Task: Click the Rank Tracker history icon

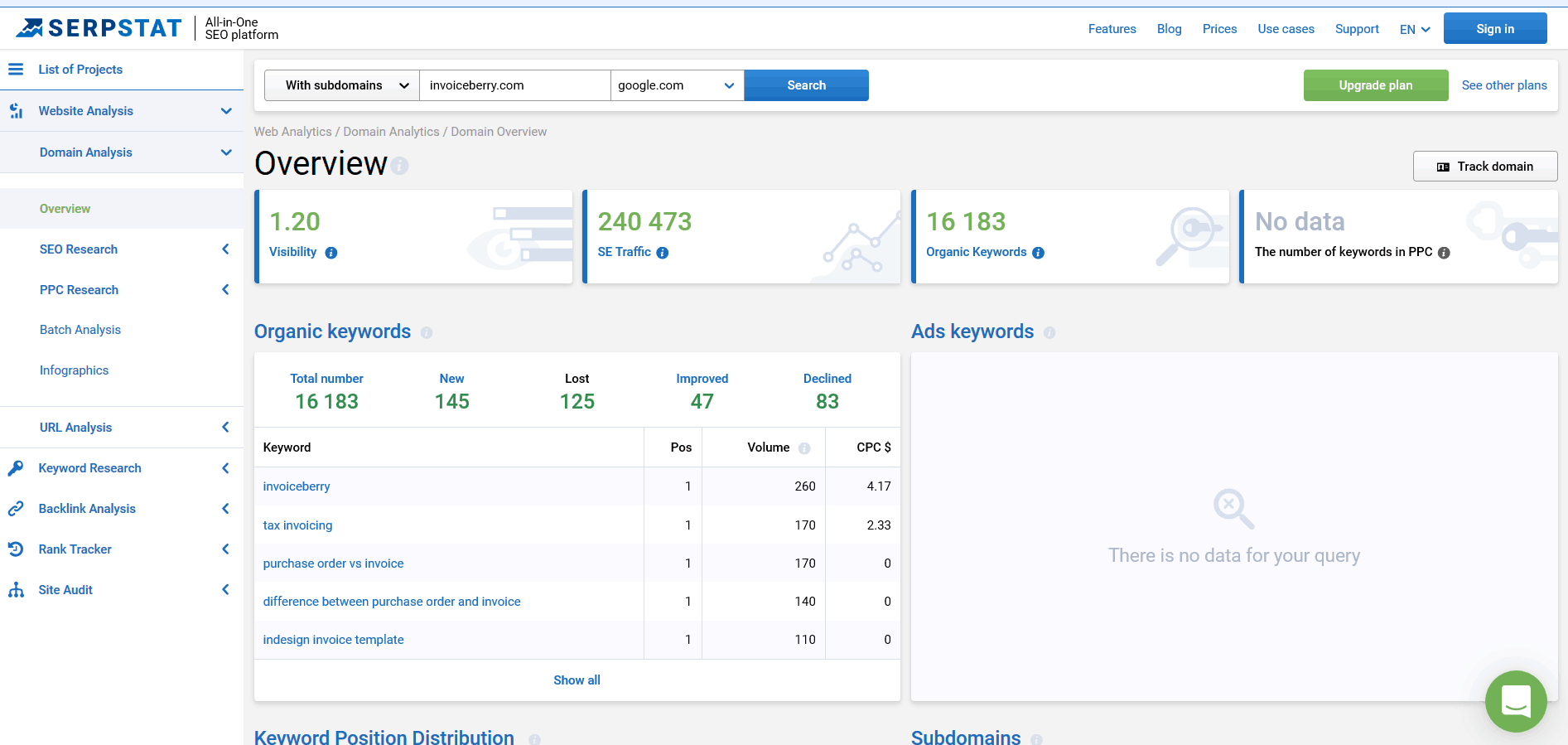Action: pos(16,549)
